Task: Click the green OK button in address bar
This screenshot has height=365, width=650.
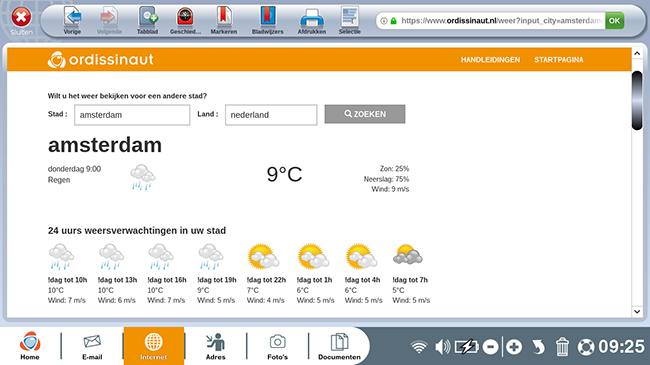Action: pos(614,21)
